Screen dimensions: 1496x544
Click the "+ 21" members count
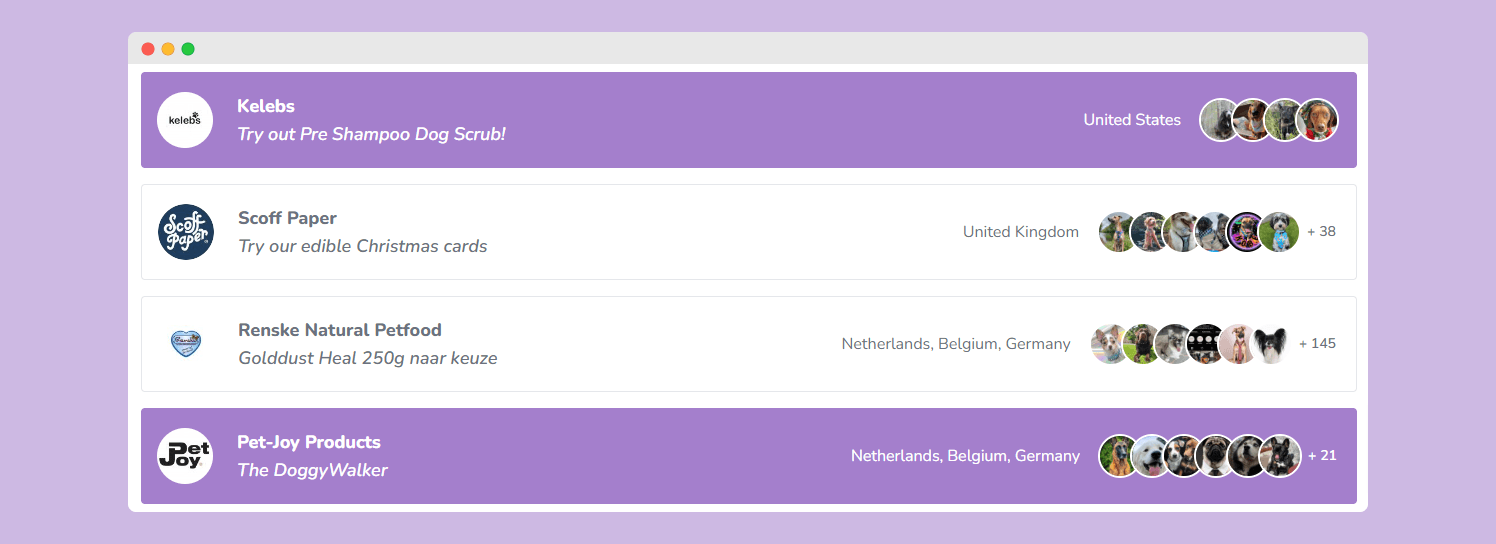click(1322, 456)
